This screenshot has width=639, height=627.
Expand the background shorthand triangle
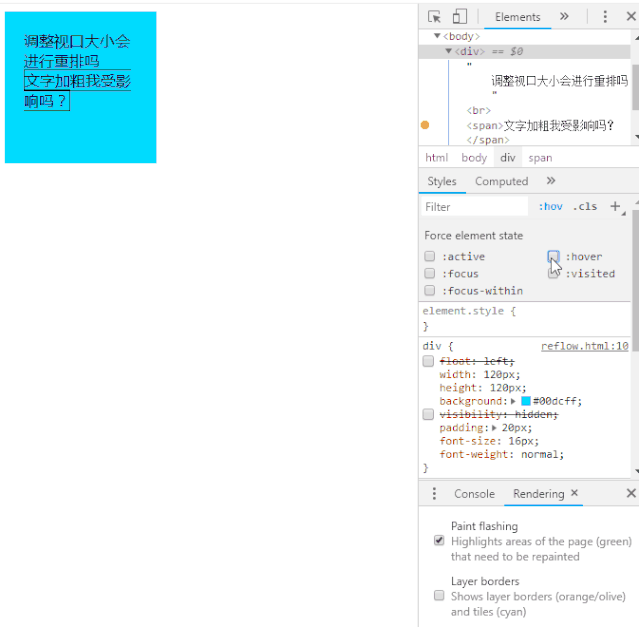coord(513,401)
